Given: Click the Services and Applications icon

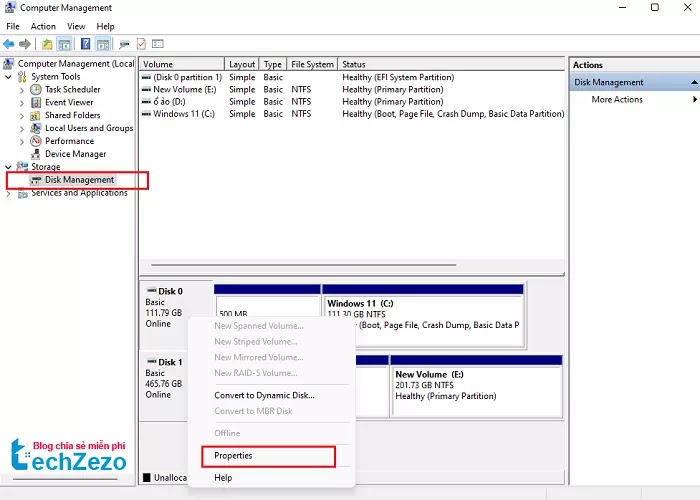Looking at the screenshot, I should [22, 193].
